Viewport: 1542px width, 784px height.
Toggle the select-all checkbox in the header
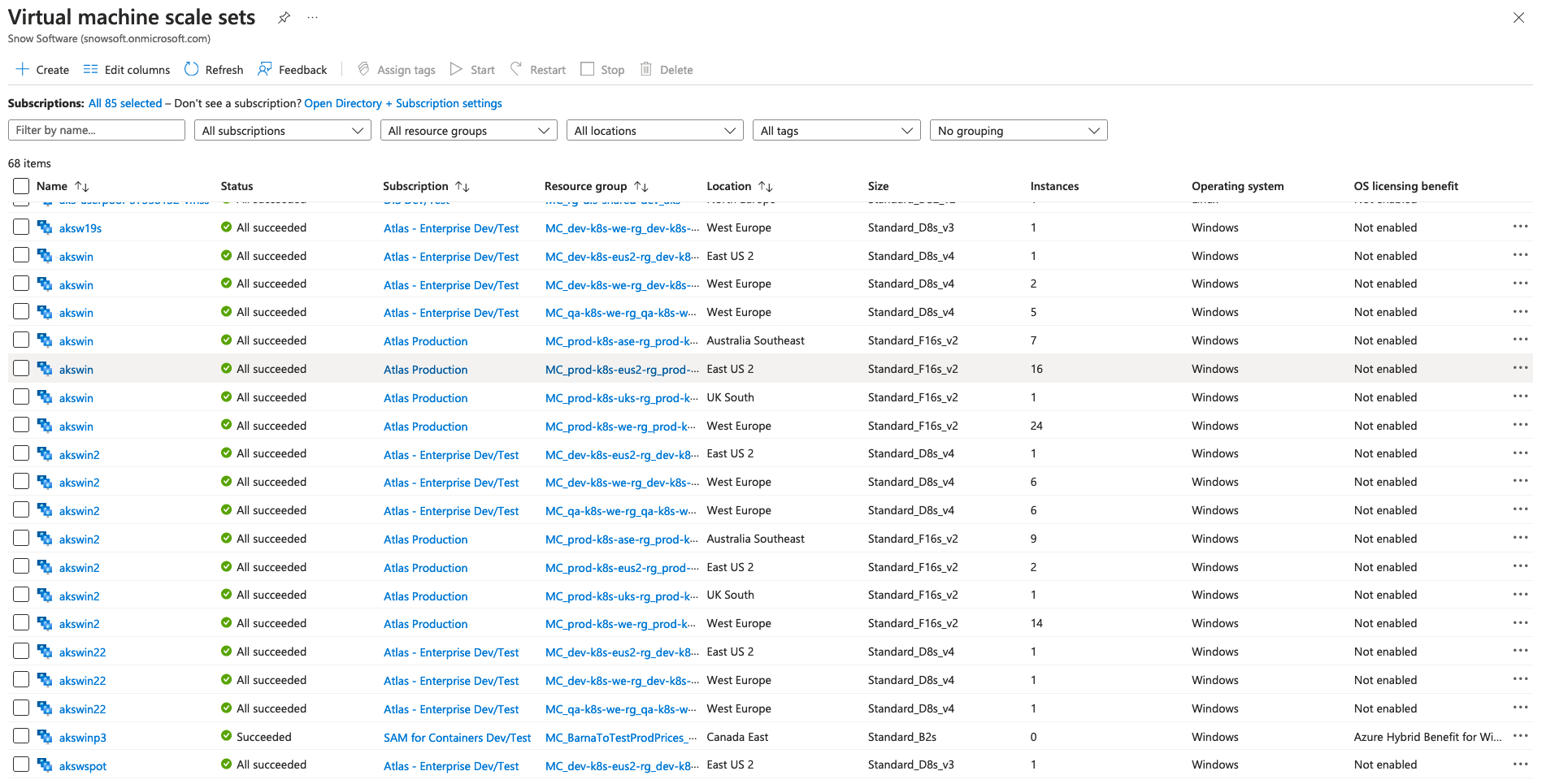(21, 187)
